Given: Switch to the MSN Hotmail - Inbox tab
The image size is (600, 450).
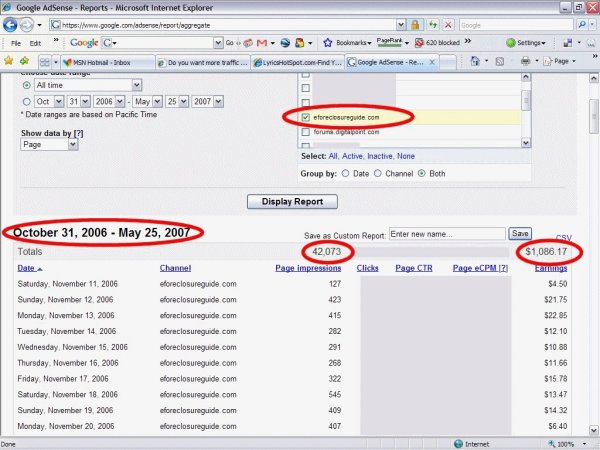Looking at the screenshot, I should (x=108, y=62).
